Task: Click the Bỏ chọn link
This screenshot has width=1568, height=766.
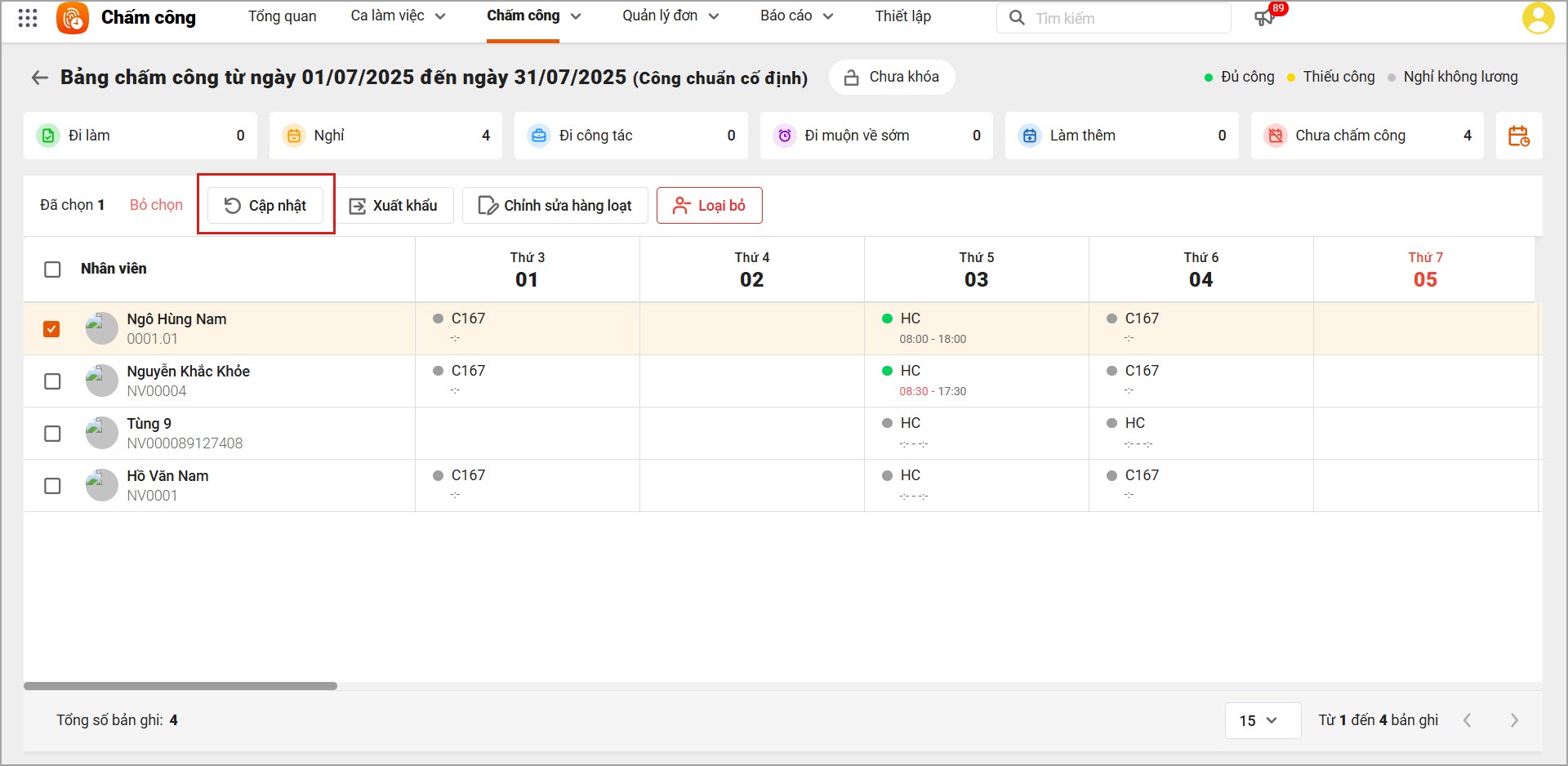Action: tap(156, 205)
